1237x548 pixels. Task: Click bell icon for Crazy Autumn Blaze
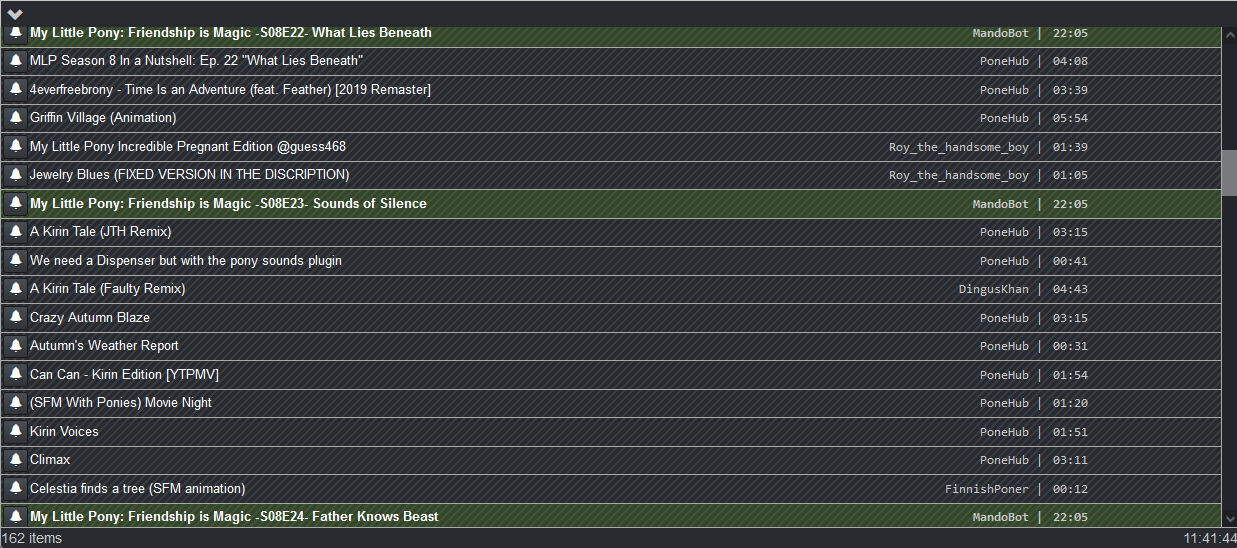[16, 317]
